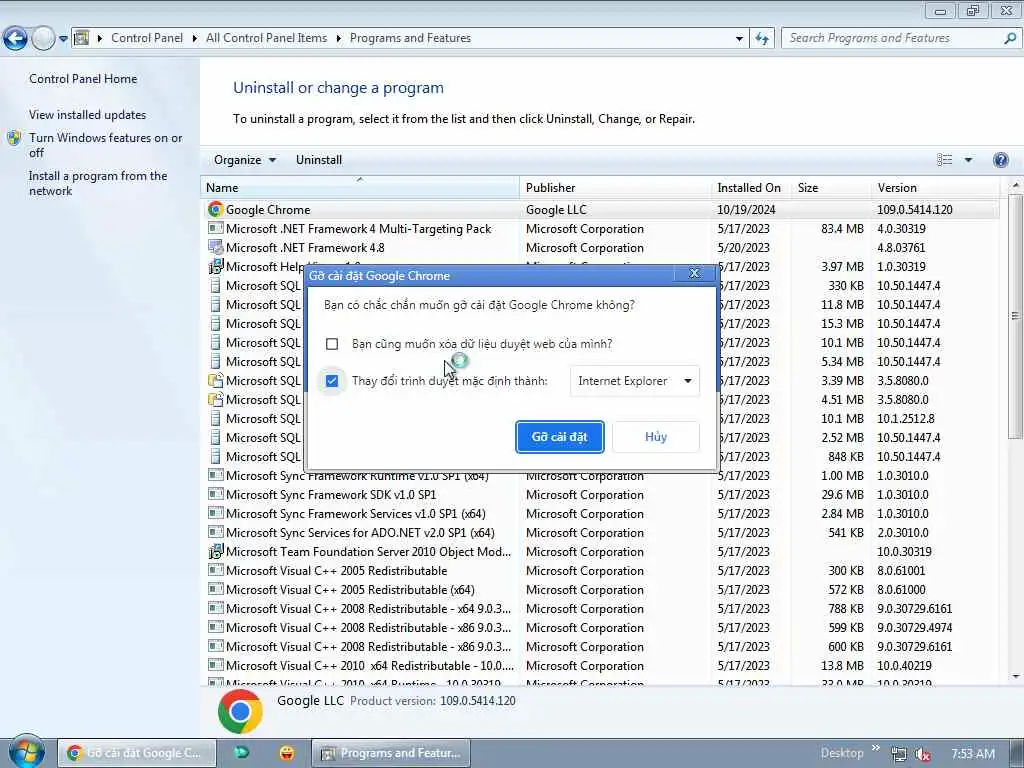Go back with the Back arrow button
The height and width of the screenshot is (768, 1024).
coord(15,39)
